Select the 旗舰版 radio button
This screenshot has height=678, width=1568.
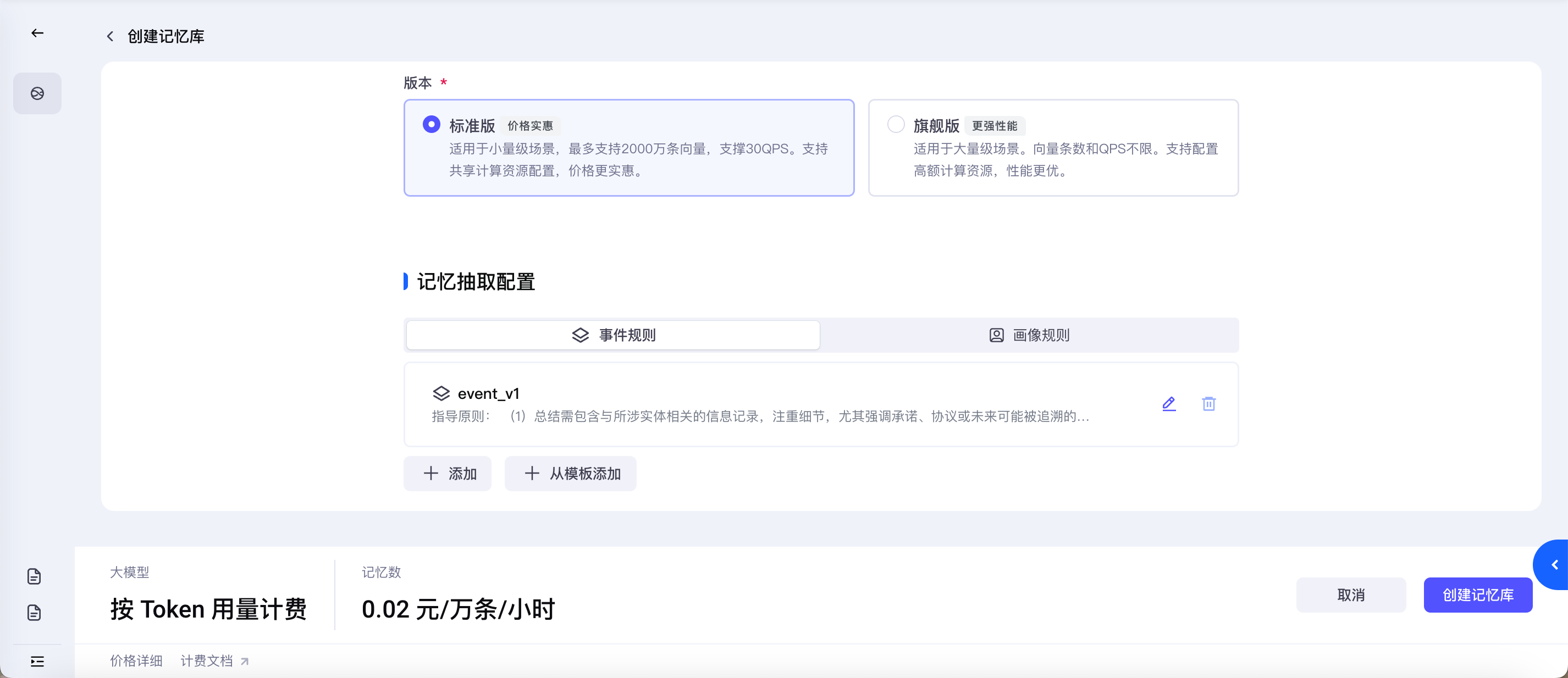click(x=896, y=125)
